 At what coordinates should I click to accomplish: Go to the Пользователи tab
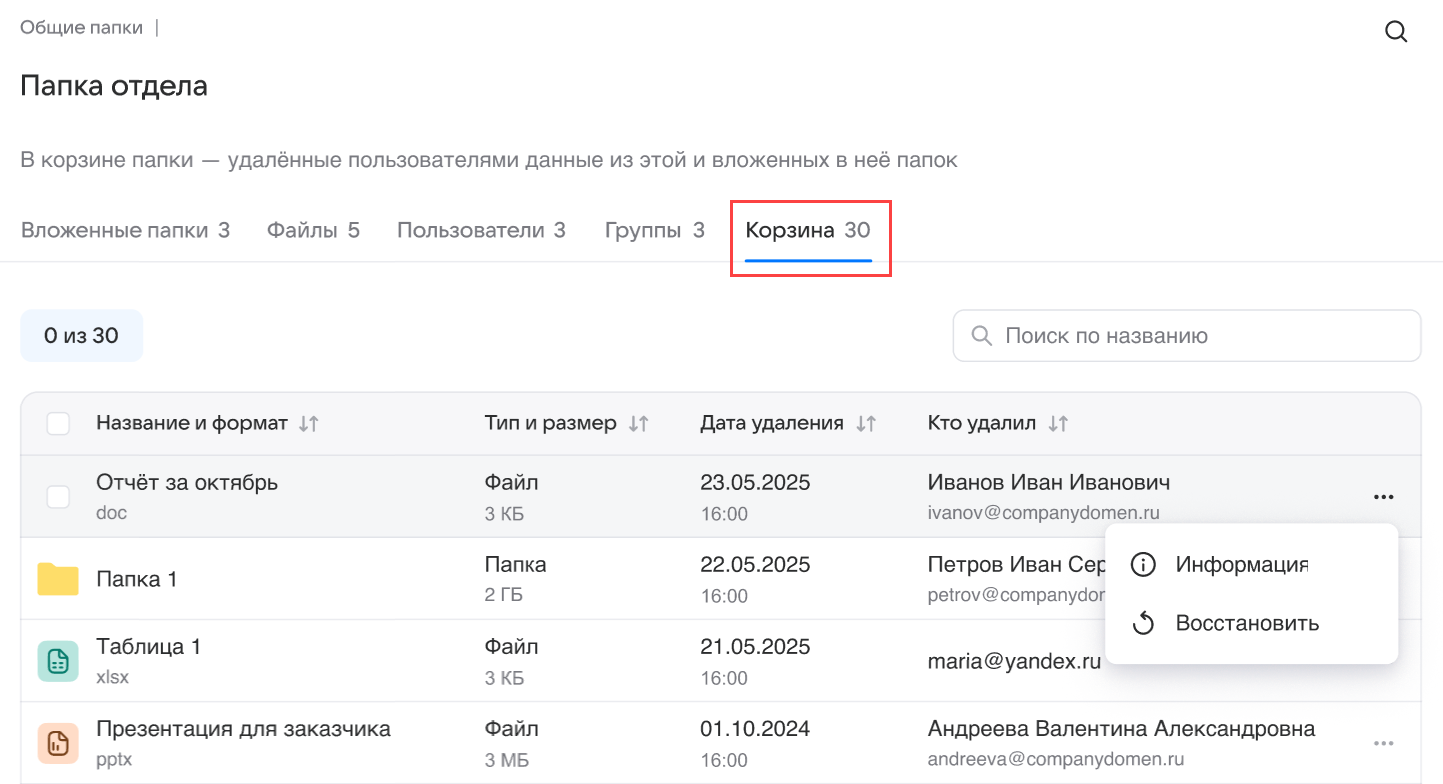(x=481, y=231)
